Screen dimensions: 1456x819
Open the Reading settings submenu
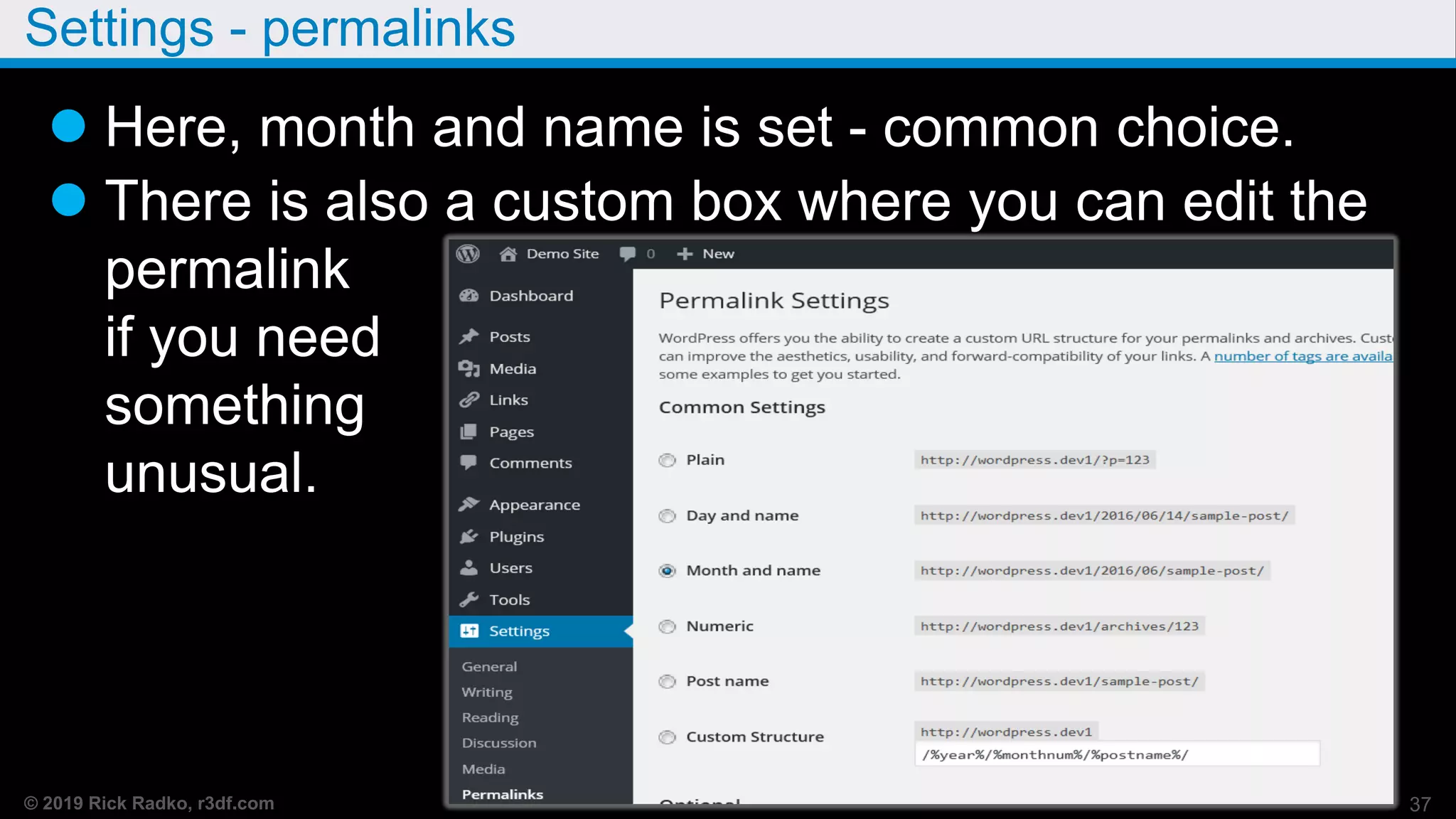pyautogui.click(x=490, y=718)
